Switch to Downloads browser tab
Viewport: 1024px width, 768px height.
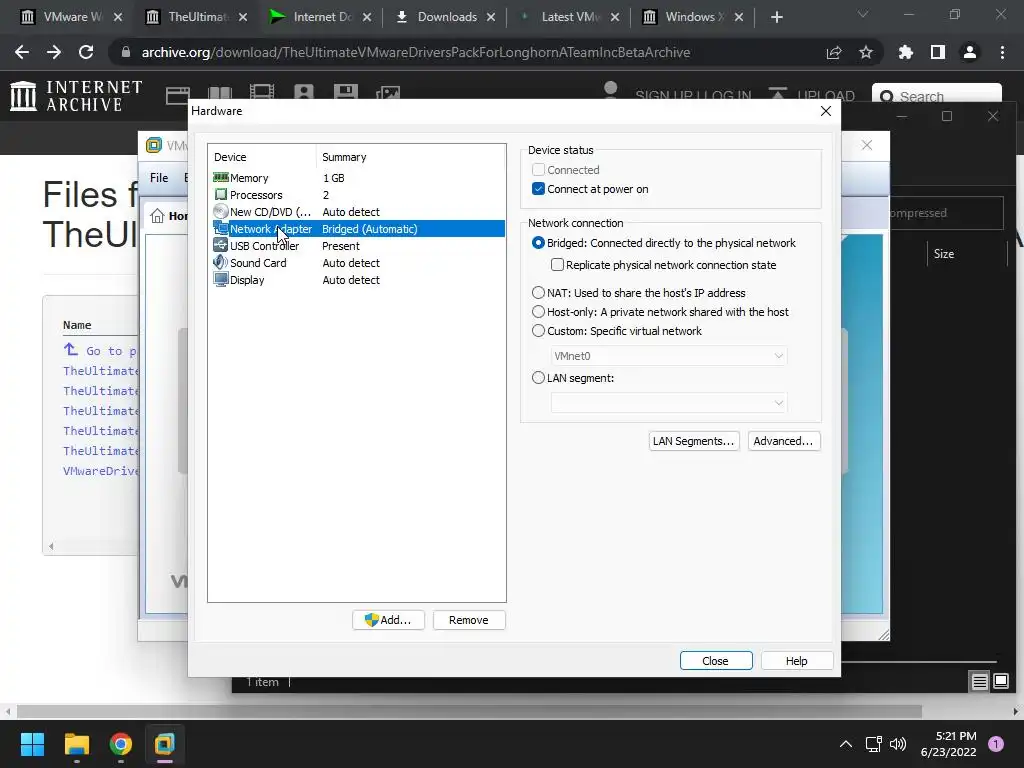445,17
